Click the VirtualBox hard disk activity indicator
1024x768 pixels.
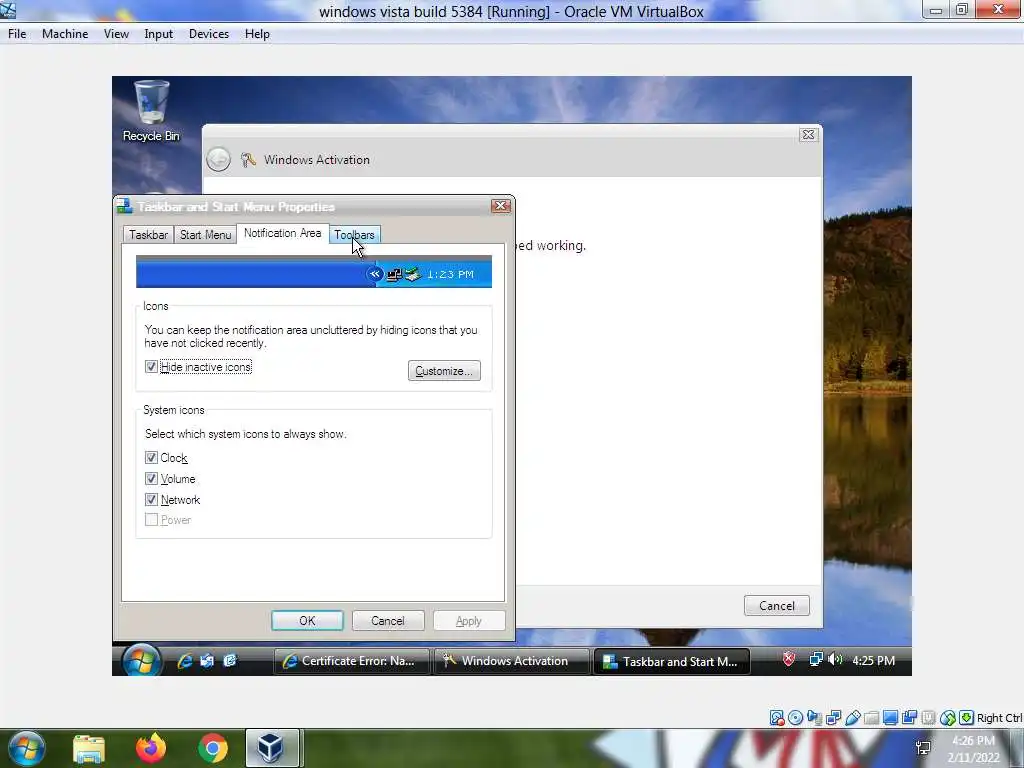coord(776,718)
